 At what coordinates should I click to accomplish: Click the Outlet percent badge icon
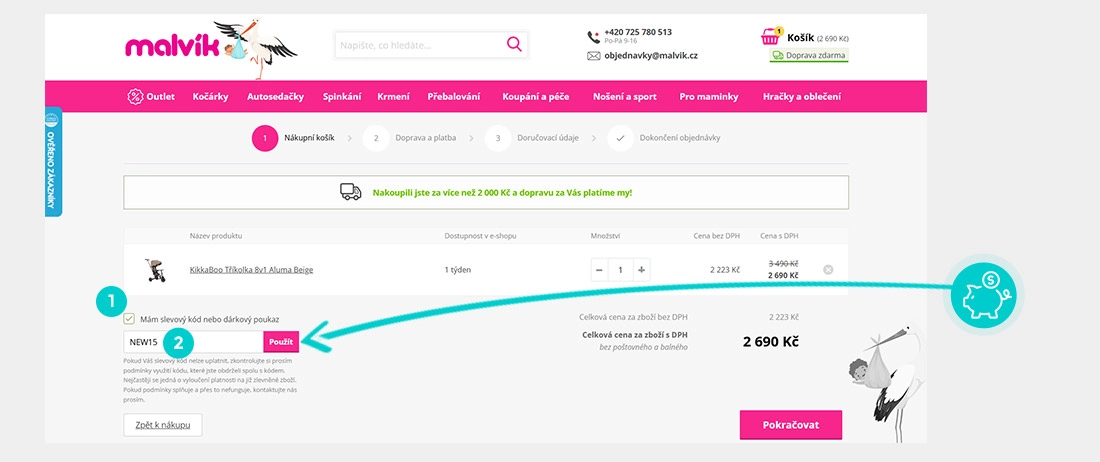tap(135, 97)
